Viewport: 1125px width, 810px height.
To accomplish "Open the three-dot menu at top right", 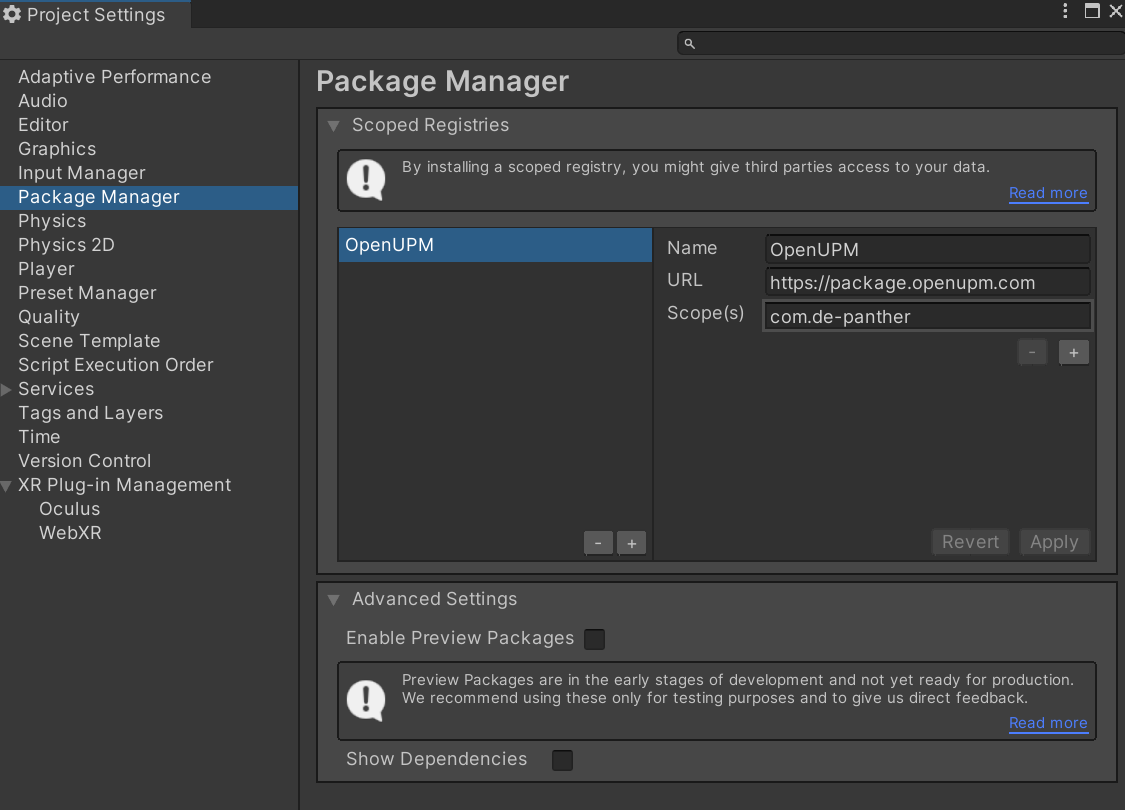I will coord(1064,10).
